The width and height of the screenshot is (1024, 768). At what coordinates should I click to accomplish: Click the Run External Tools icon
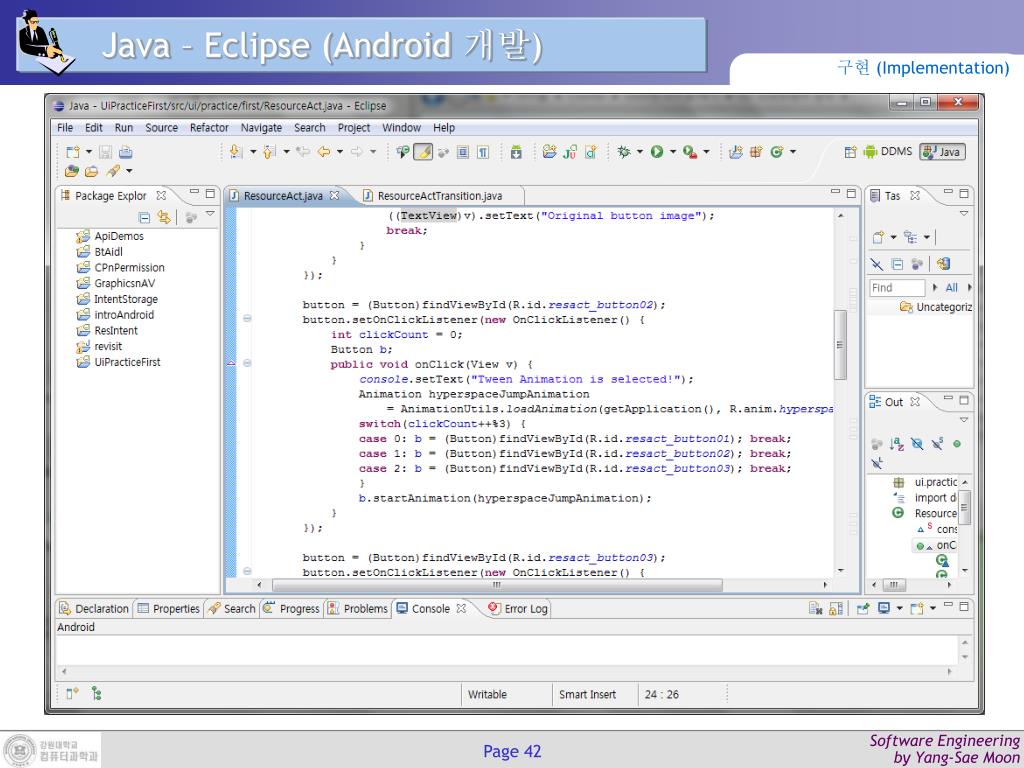[690, 152]
